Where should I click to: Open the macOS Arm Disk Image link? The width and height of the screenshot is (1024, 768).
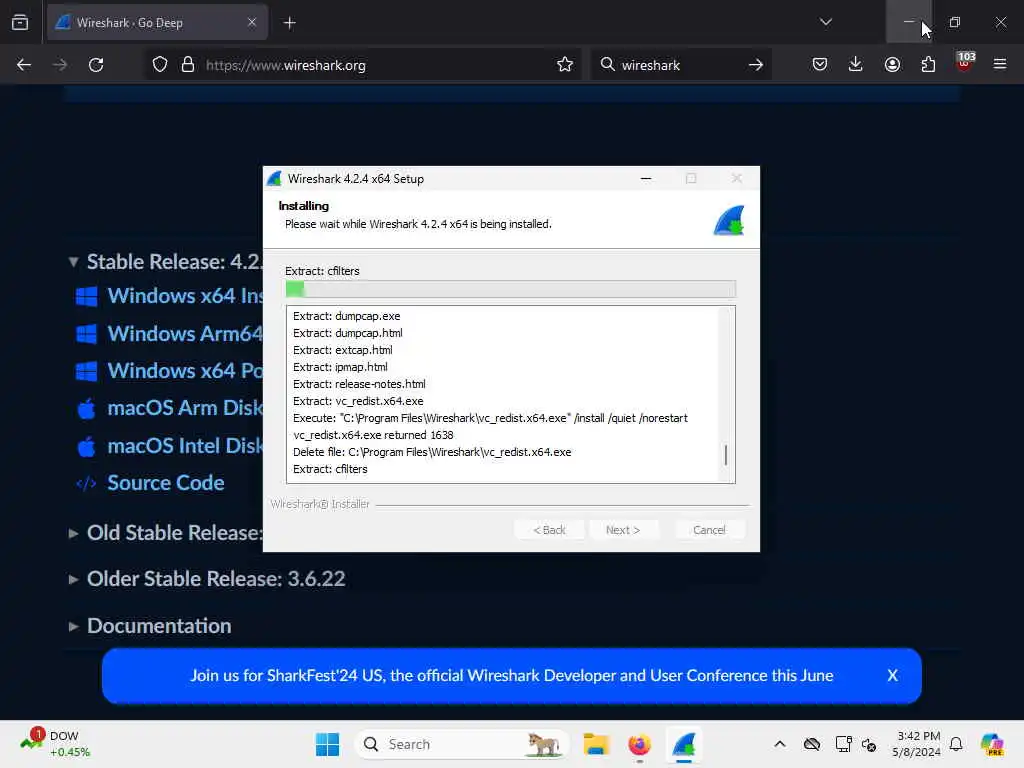point(185,408)
